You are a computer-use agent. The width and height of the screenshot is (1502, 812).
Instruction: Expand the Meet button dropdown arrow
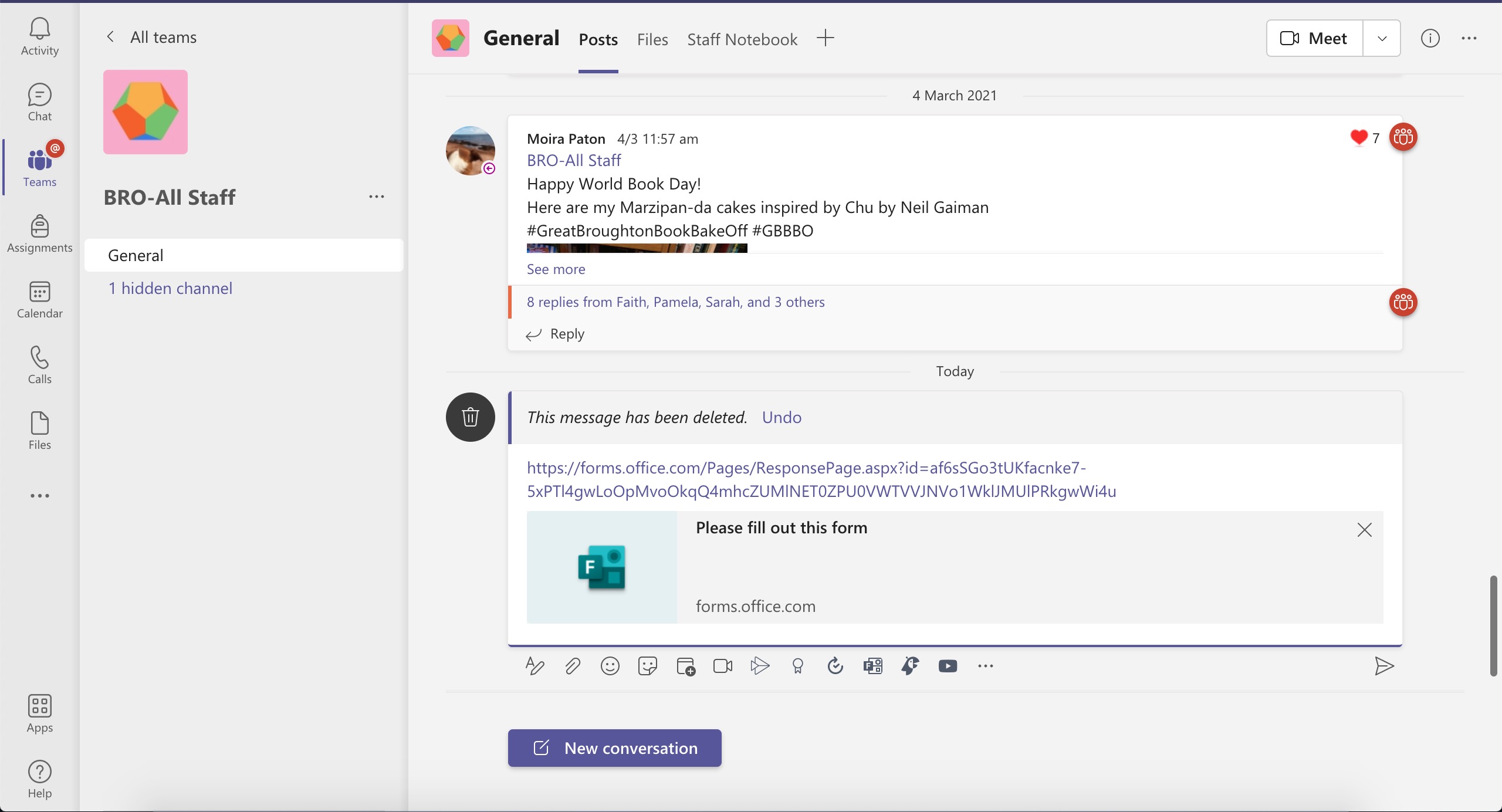click(x=1382, y=39)
